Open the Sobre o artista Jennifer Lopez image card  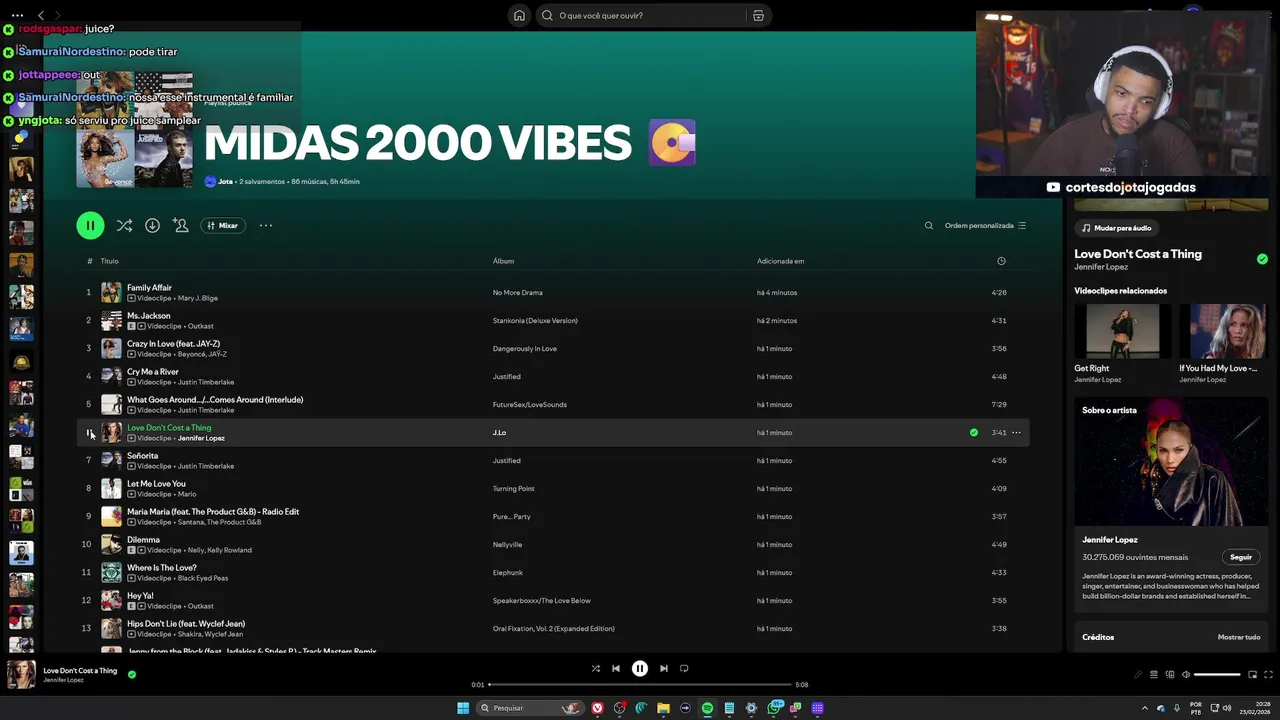1171,461
